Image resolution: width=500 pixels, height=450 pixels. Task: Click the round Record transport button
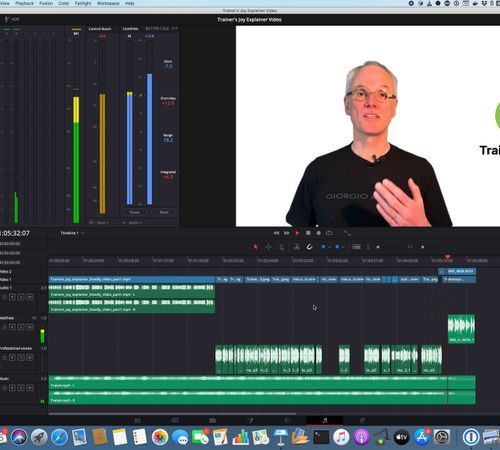tap(319, 233)
